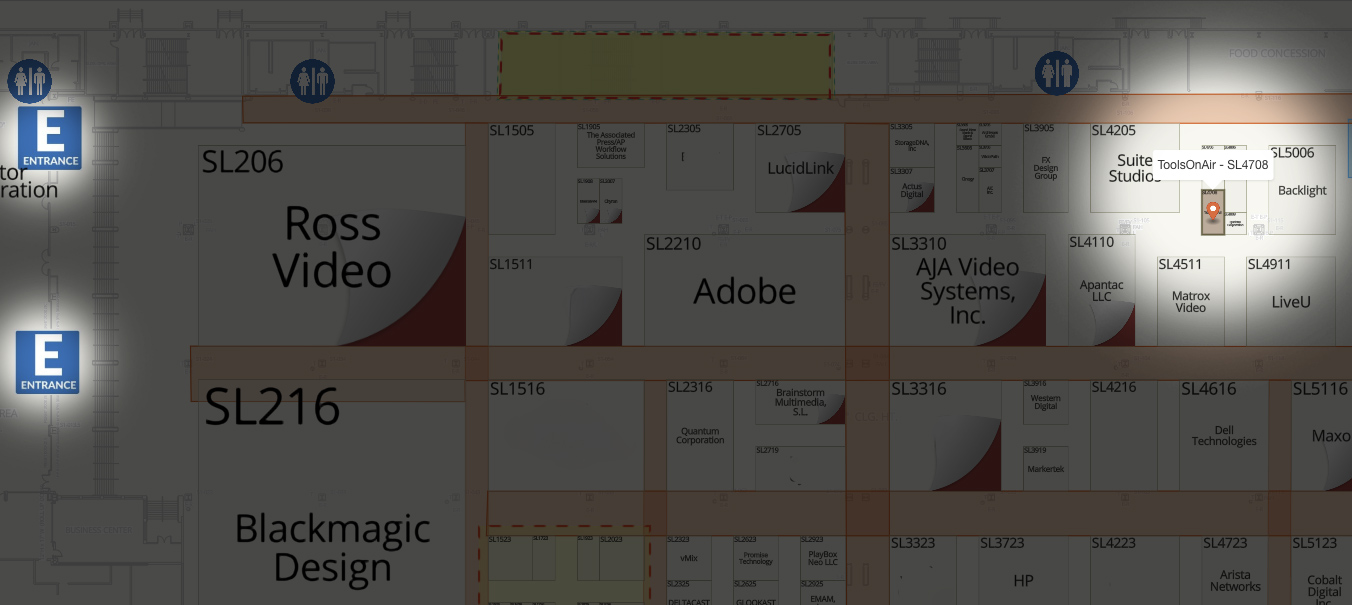Image resolution: width=1352 pixels, height=605 pixels.
Task: Click the restroom icon directly above the upper Entrance sign
Action: tap(29, 81)
